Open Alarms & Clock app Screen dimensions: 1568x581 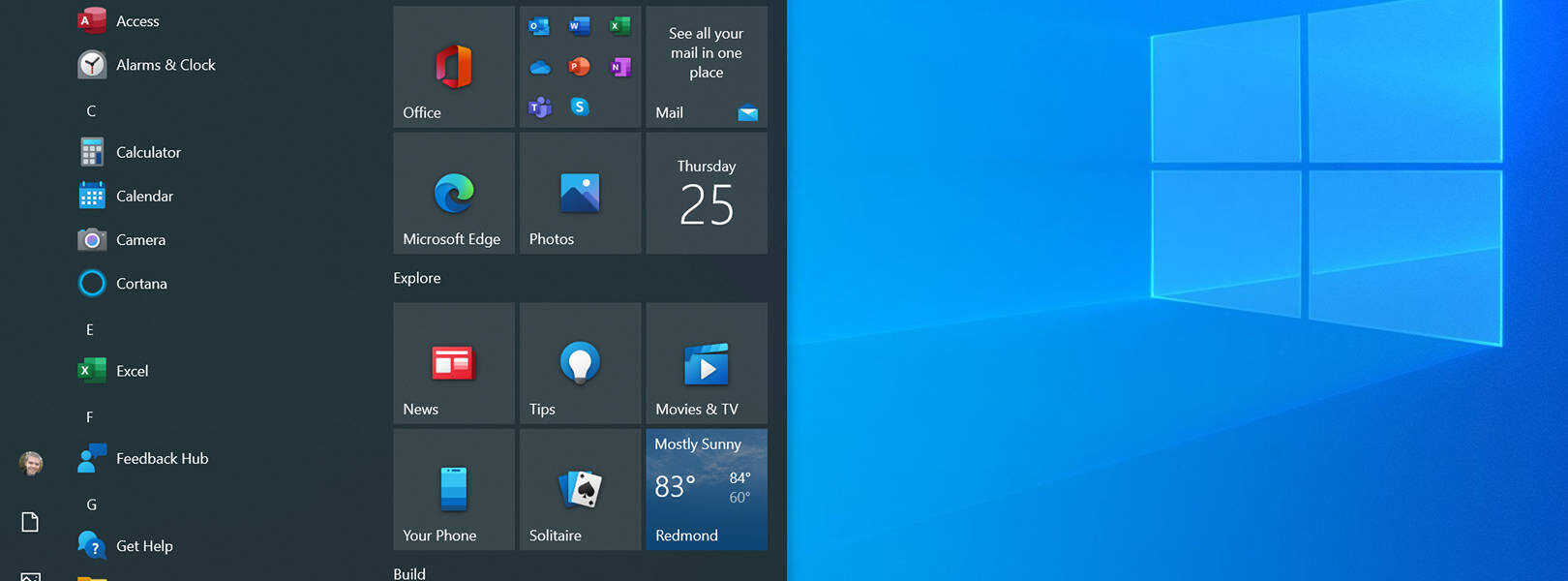[x=165, y=65]
